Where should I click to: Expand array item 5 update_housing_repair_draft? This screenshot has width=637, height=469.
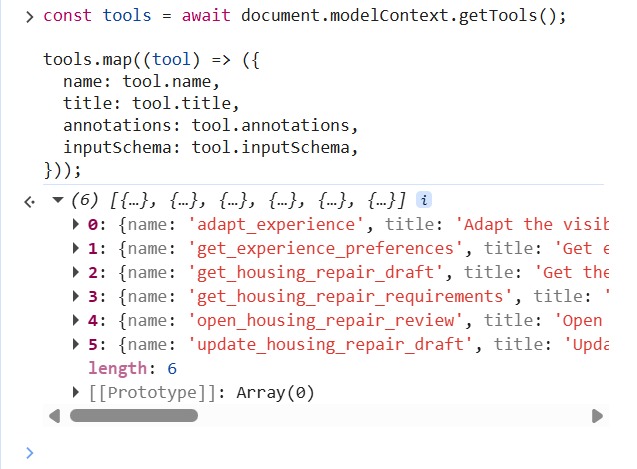click(76, 344)
